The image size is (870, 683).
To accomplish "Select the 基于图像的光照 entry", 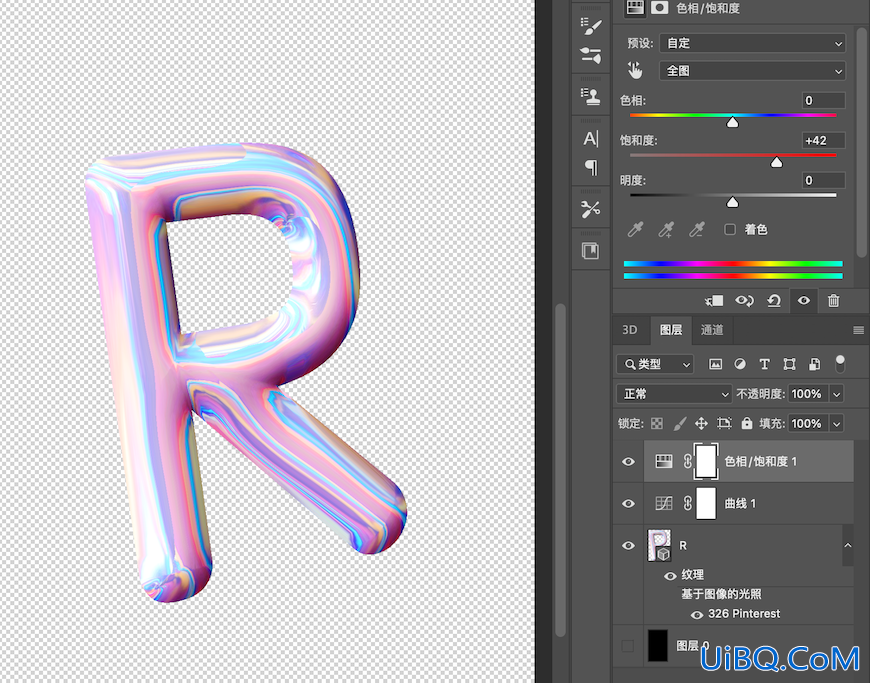I will coord(721,594).
